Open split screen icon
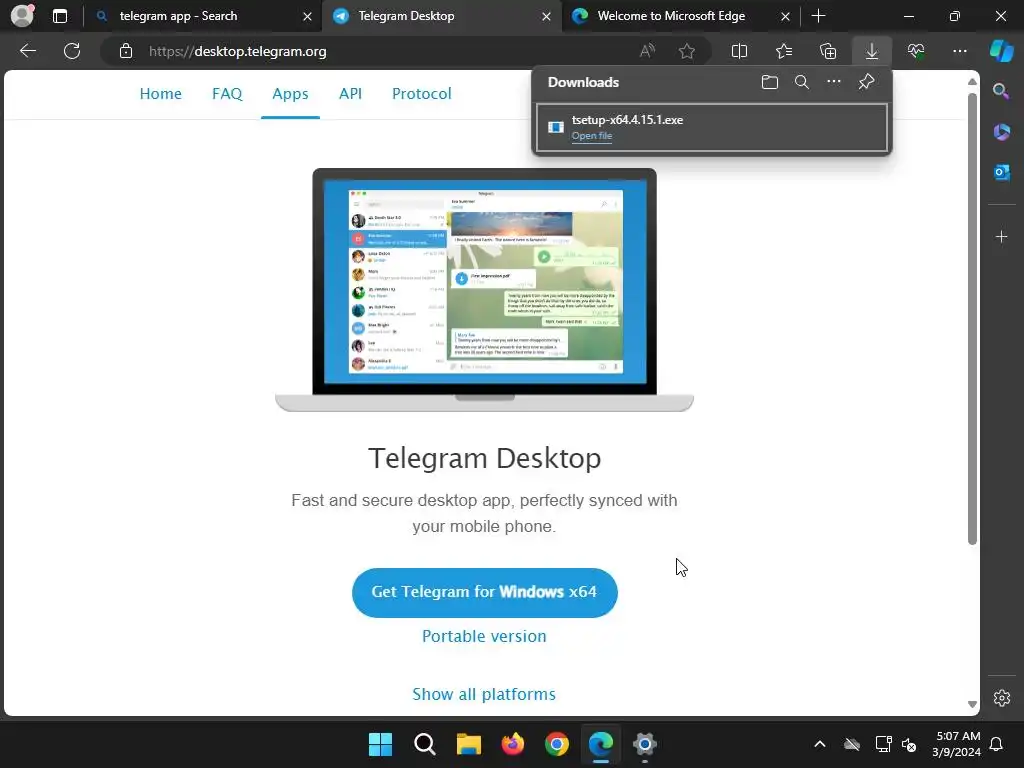This screenshot has height=768, width=1024. point(739,51)
